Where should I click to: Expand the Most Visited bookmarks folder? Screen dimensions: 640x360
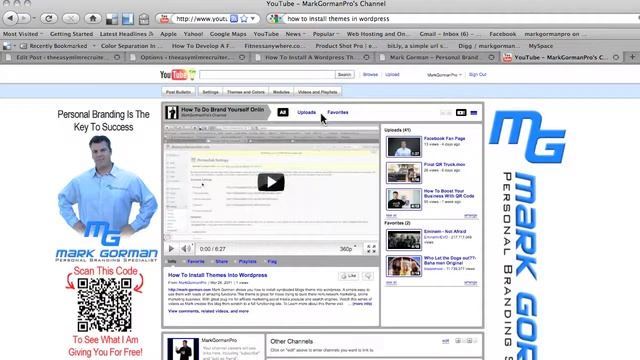tap(23, 34)
